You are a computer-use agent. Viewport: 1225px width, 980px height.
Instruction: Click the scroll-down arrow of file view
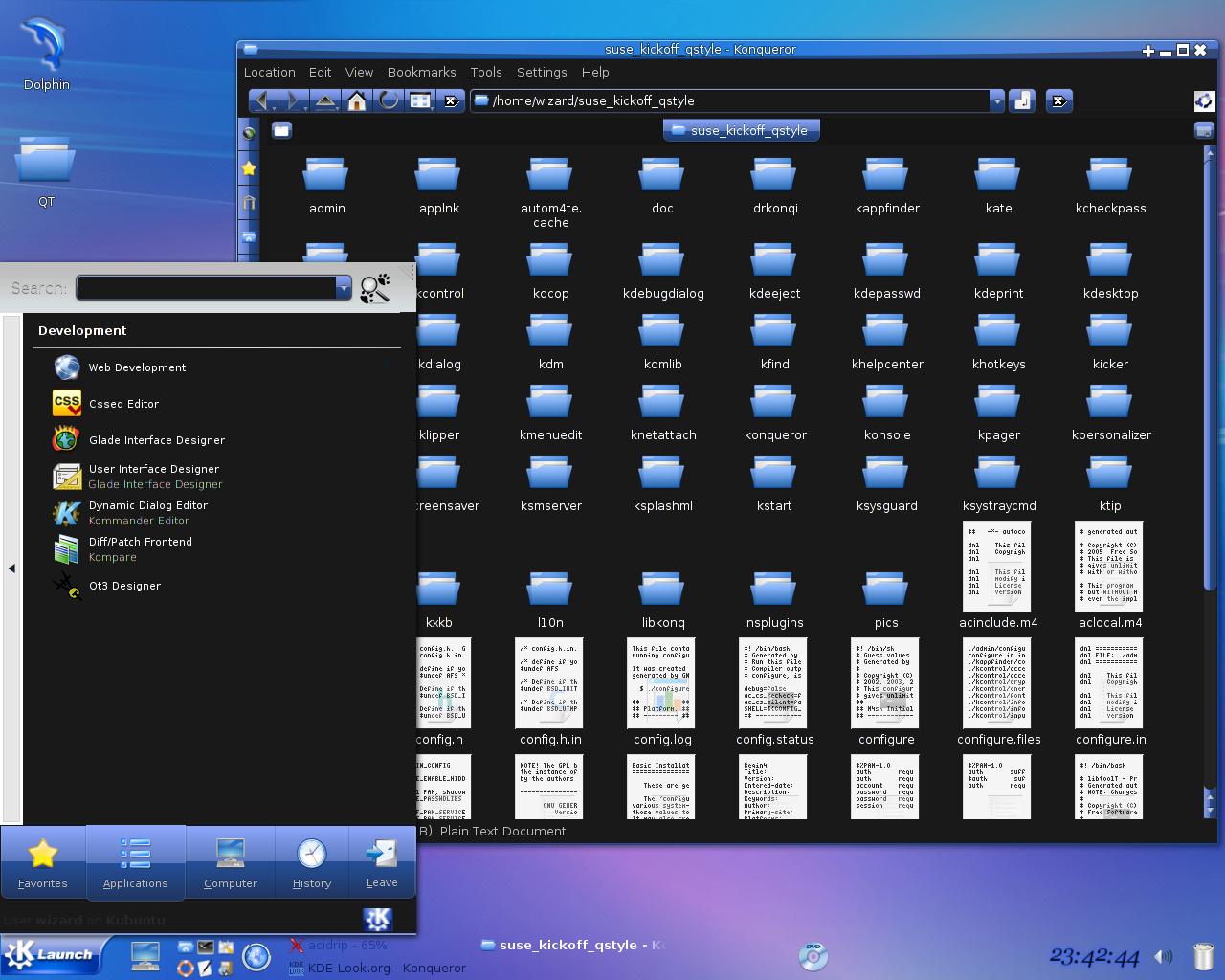(x=1209, y=812)
